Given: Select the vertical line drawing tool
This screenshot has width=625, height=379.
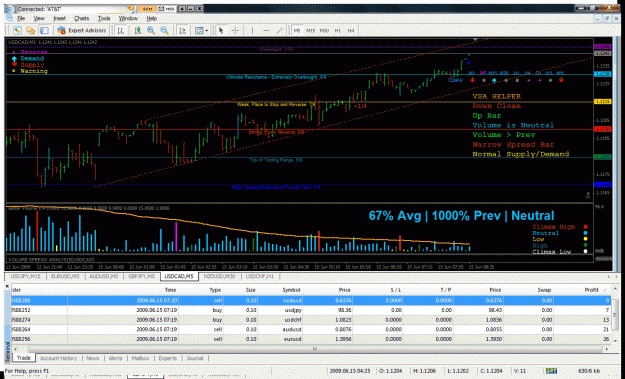Looking at the screenshot, I should coord(252,30).
